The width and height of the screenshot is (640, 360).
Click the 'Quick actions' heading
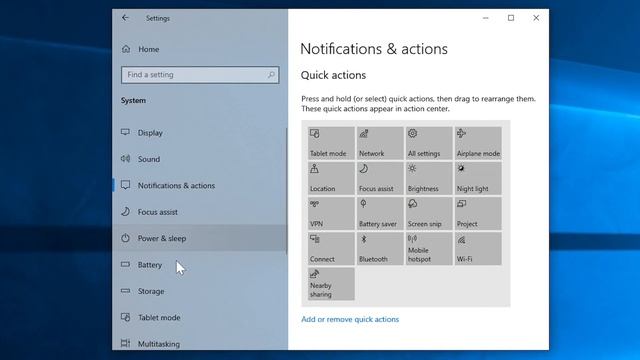click(x=333, y=75)
